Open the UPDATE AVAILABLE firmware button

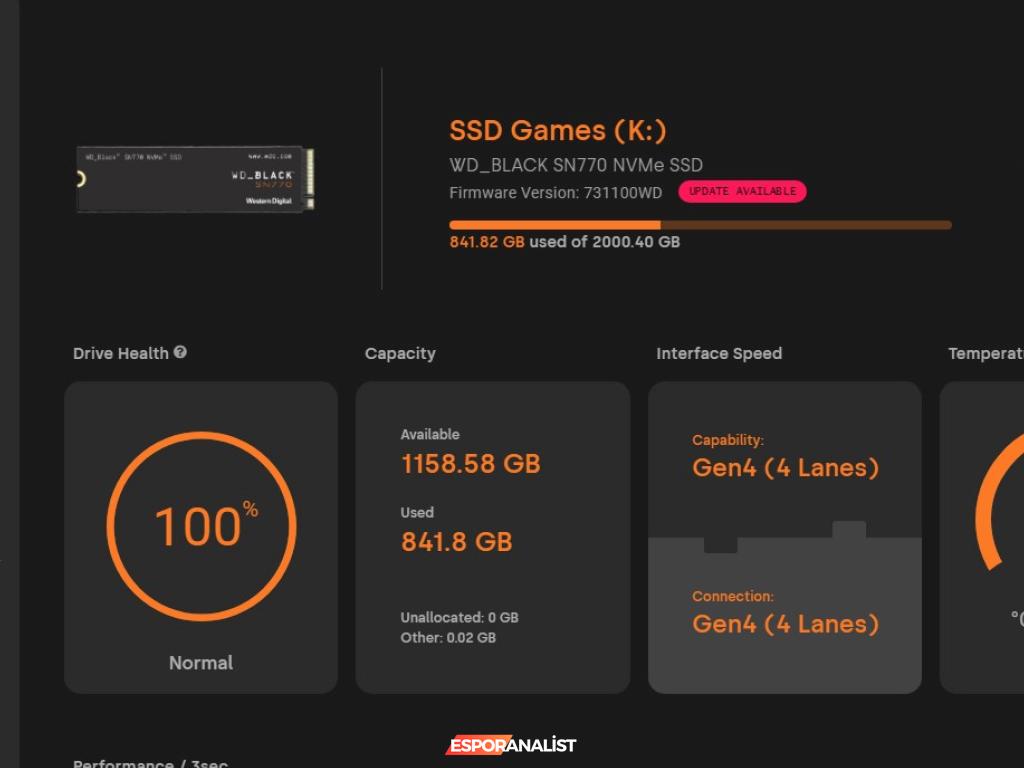[742, 192]
